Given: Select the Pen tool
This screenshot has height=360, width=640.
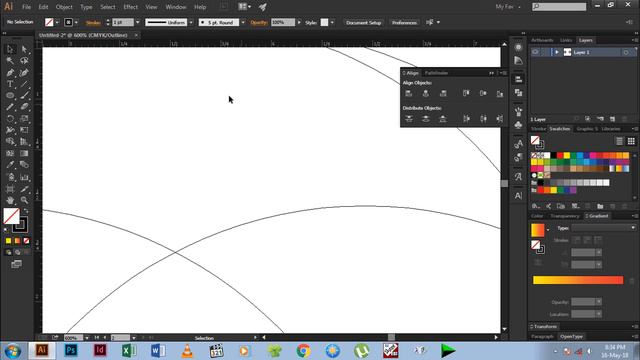Looking at the screenshot, I should [x=10, y=73].
